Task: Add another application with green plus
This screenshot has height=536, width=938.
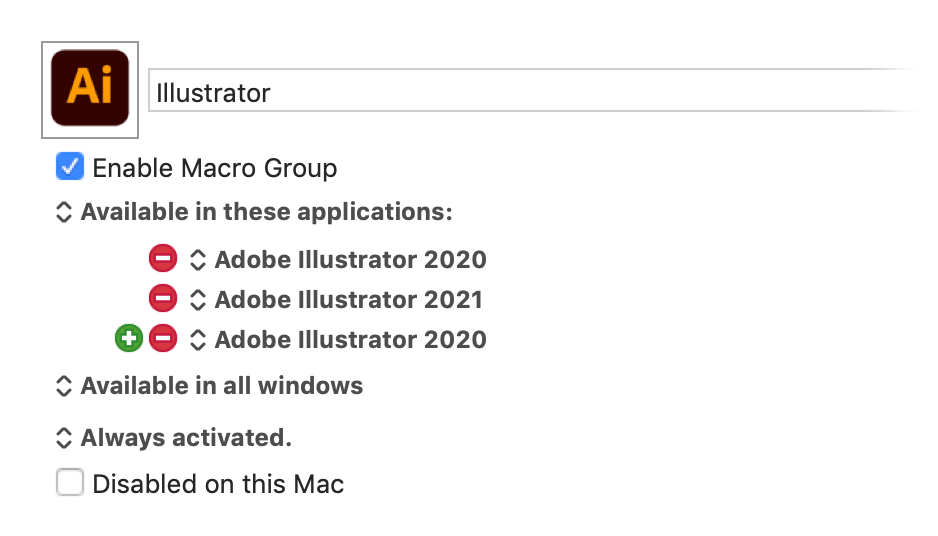Action: point(129,338)
